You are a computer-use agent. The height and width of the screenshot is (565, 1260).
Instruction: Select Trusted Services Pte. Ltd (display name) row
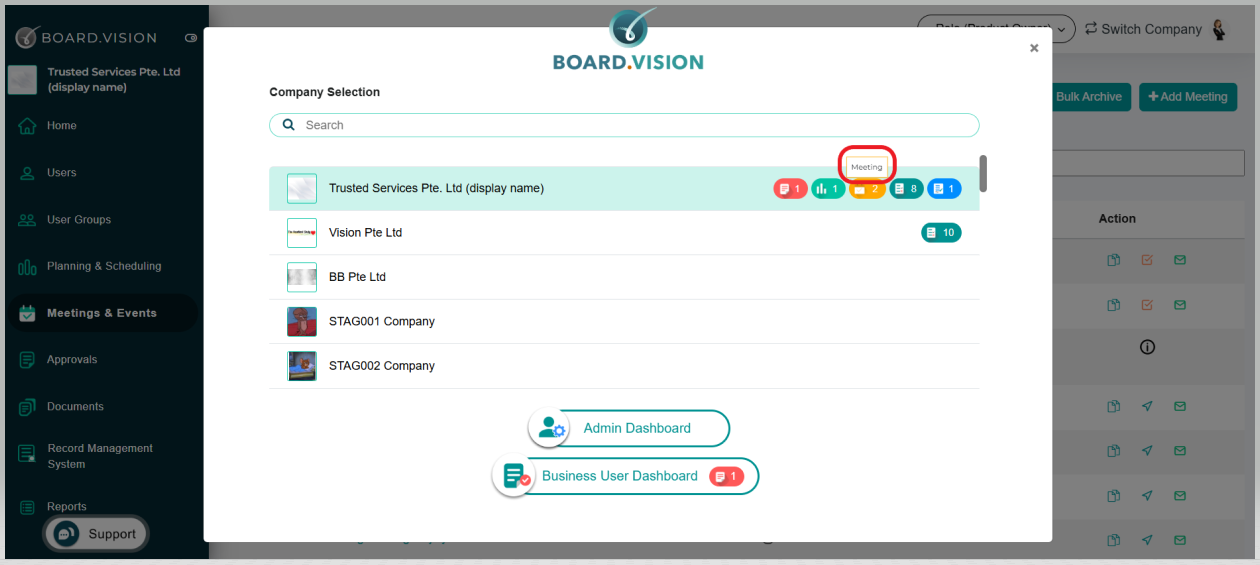pos(624,188)
